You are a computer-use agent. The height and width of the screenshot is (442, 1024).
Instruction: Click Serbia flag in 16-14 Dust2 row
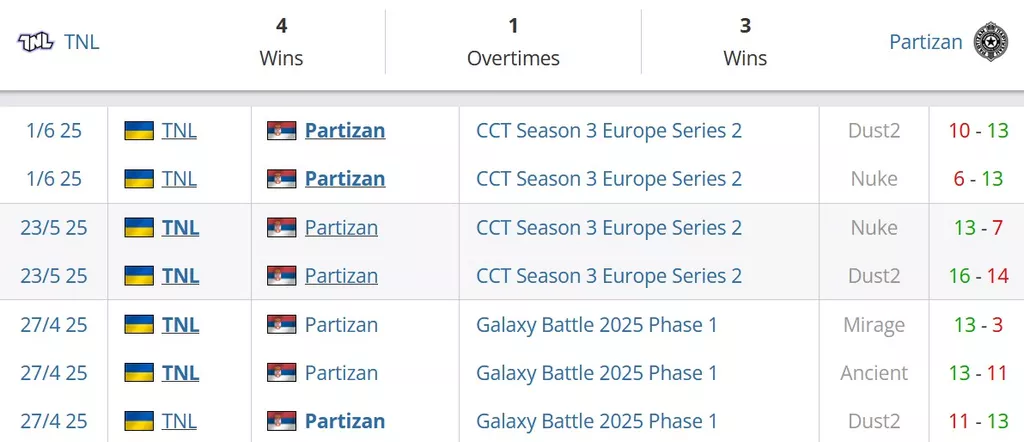281,276
